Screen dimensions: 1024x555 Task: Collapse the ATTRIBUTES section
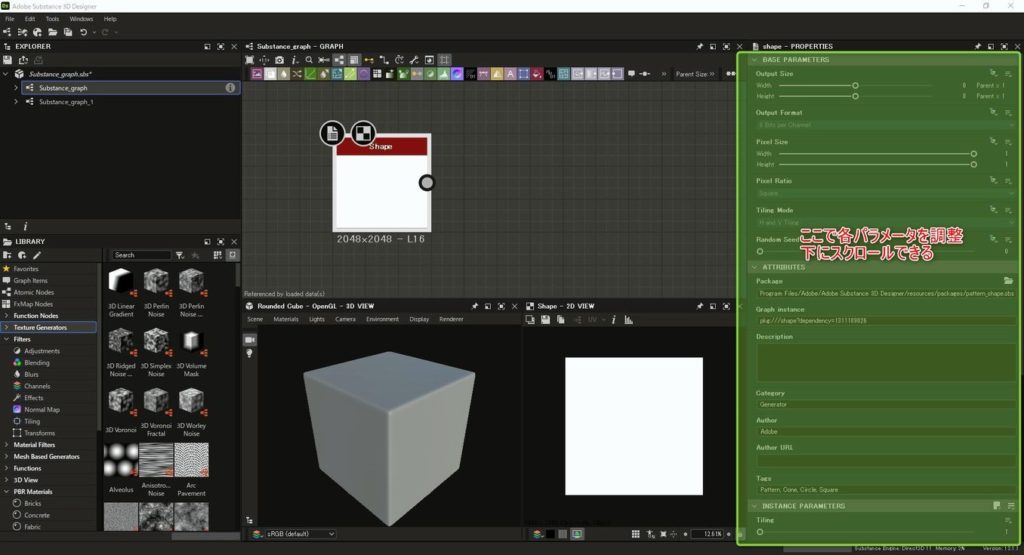(x=755, y=267)
